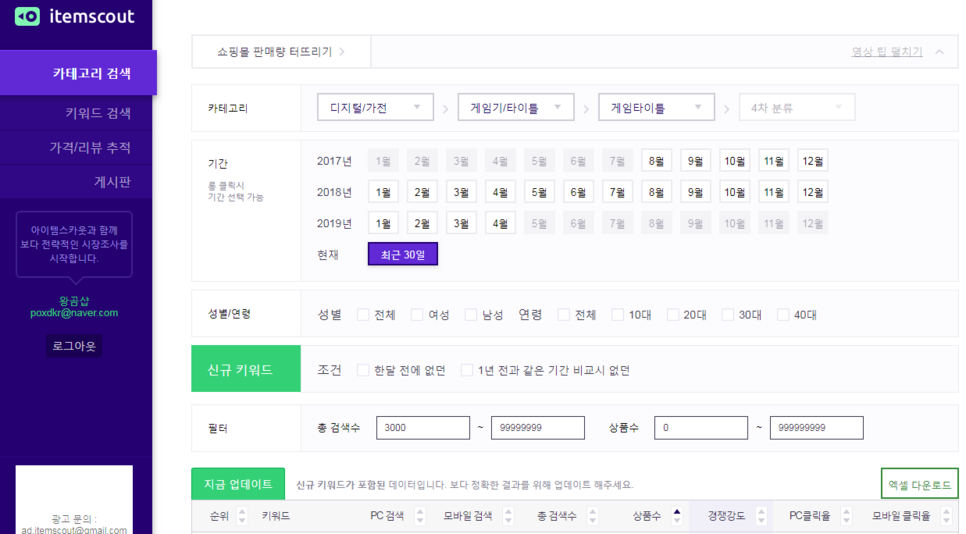This screenshot has width=966, height=534.
Task: Select 2018년 9월 period
Action: coord(695,192)
